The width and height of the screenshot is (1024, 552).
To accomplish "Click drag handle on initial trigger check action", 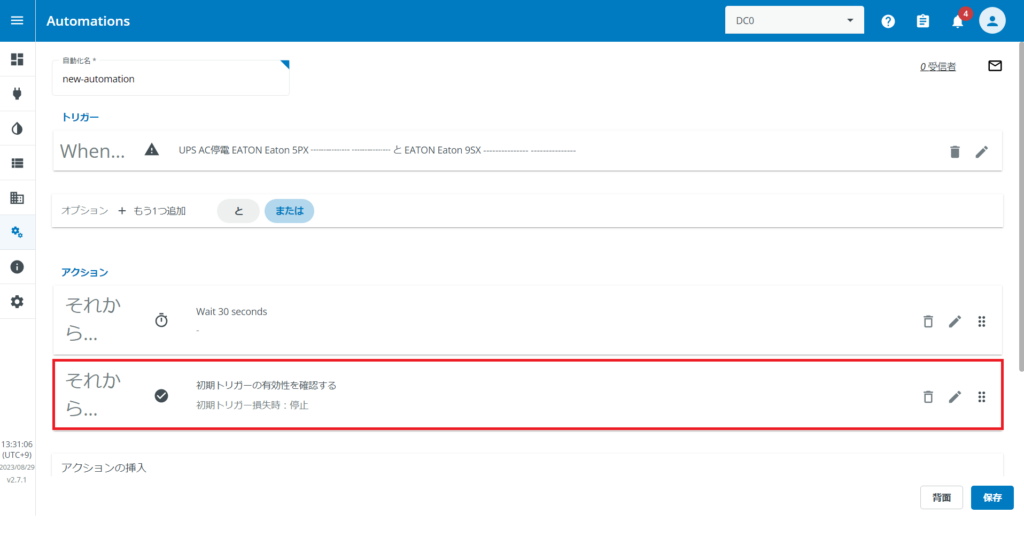I will (x=982, y=397).
